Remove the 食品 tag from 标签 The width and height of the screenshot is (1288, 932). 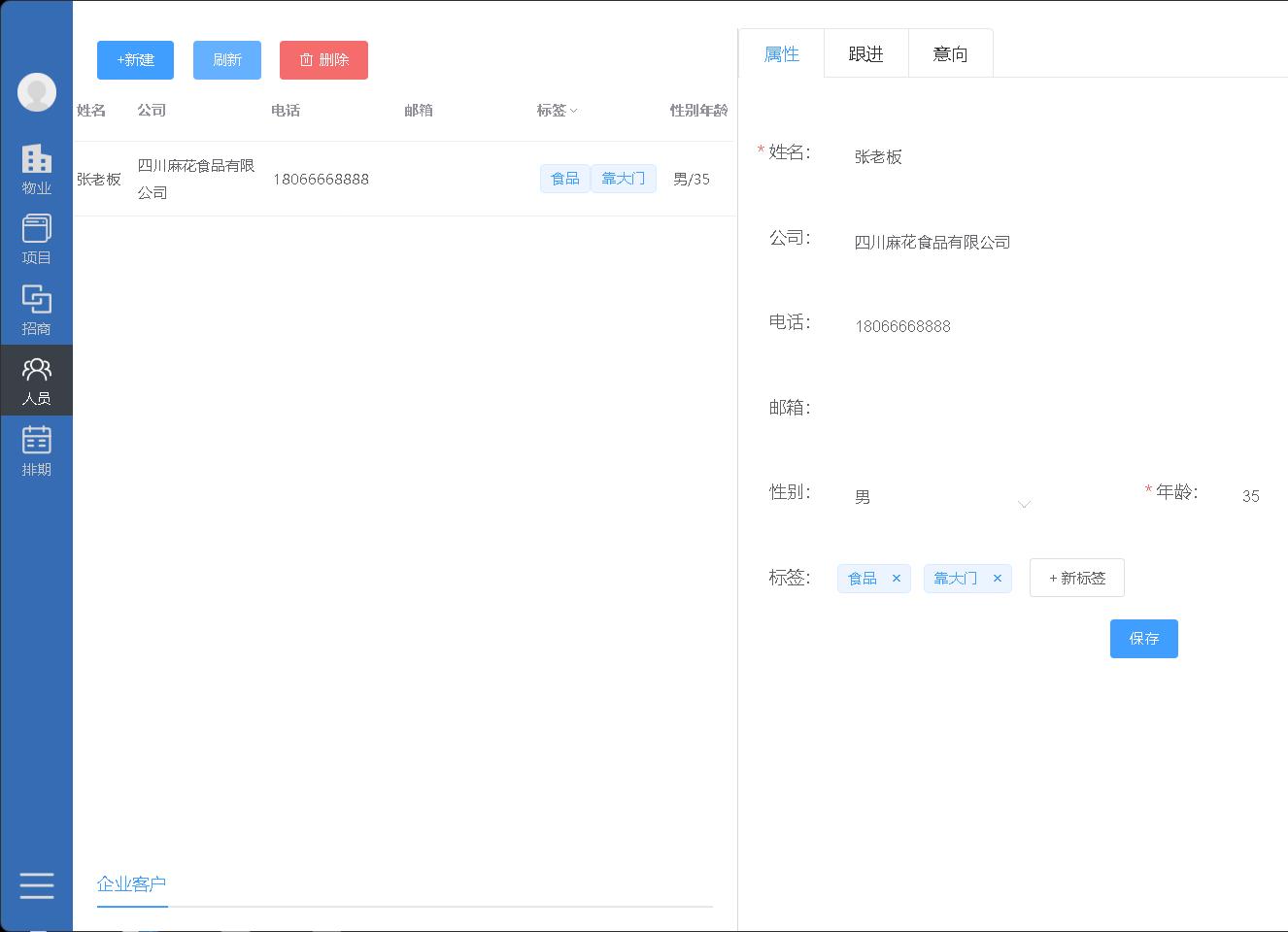click(x=897, y=578)
